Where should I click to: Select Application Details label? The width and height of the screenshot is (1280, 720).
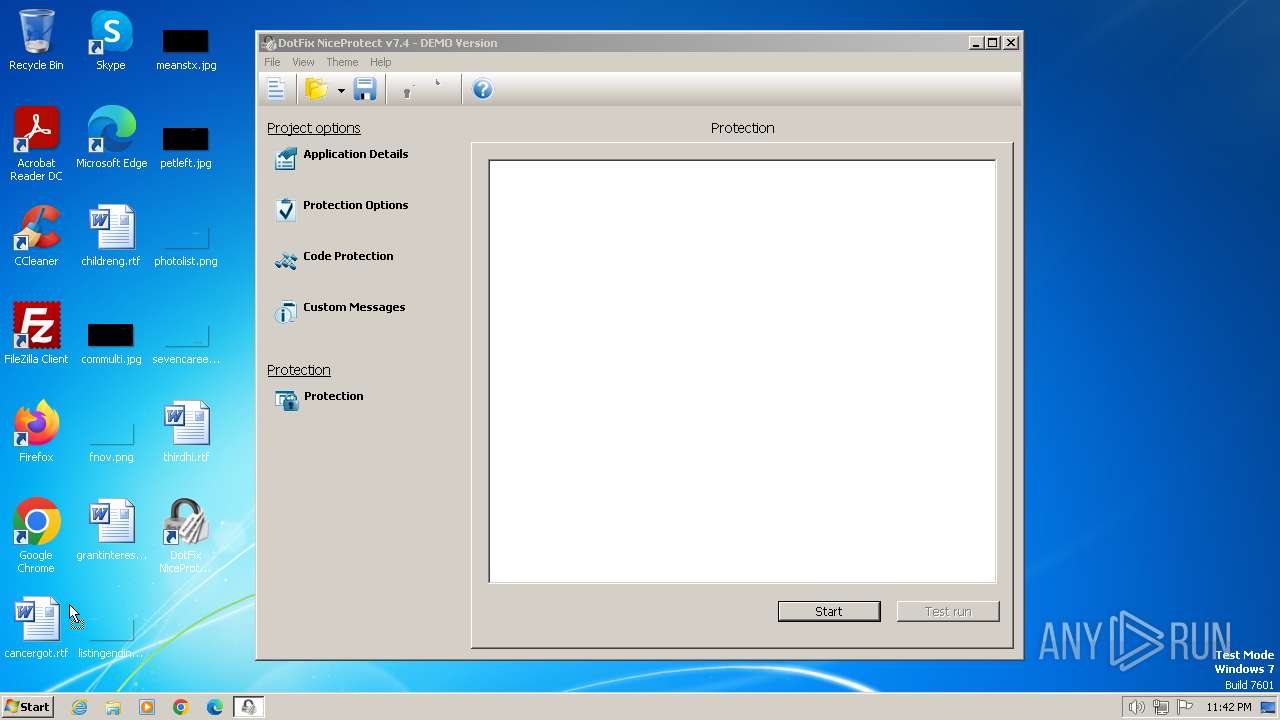pyautogui.click(x=355, y=154)
